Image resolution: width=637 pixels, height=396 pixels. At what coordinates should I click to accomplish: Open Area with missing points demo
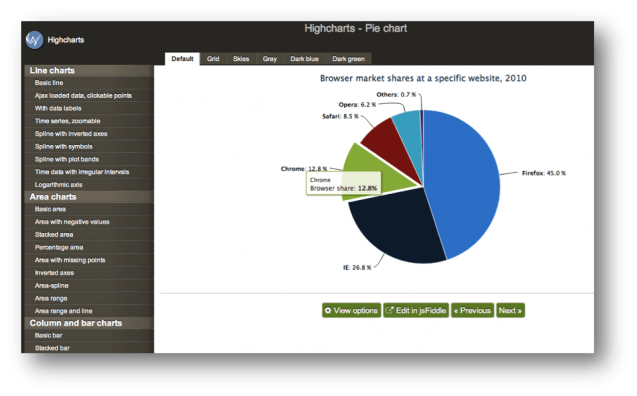89,260
